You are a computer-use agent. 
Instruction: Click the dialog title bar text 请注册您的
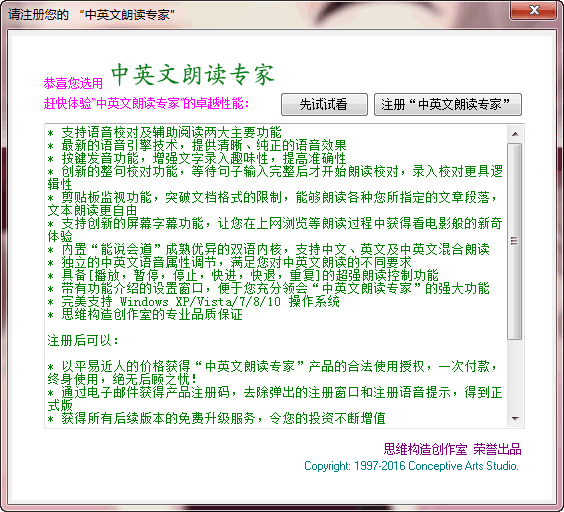[x=38, y=15]
